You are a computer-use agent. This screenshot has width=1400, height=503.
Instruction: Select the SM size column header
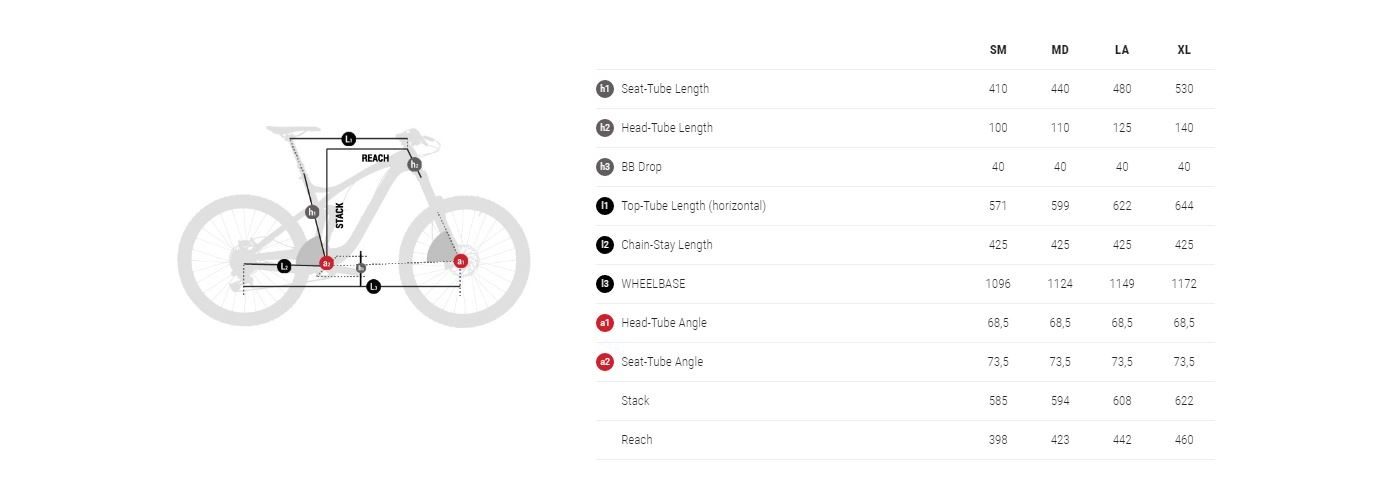point(998,50)
